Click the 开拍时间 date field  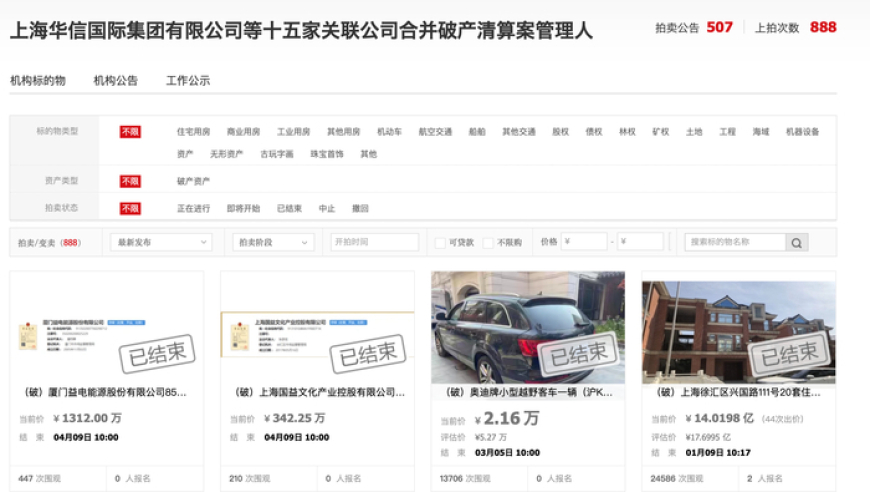tap(375, 242)
